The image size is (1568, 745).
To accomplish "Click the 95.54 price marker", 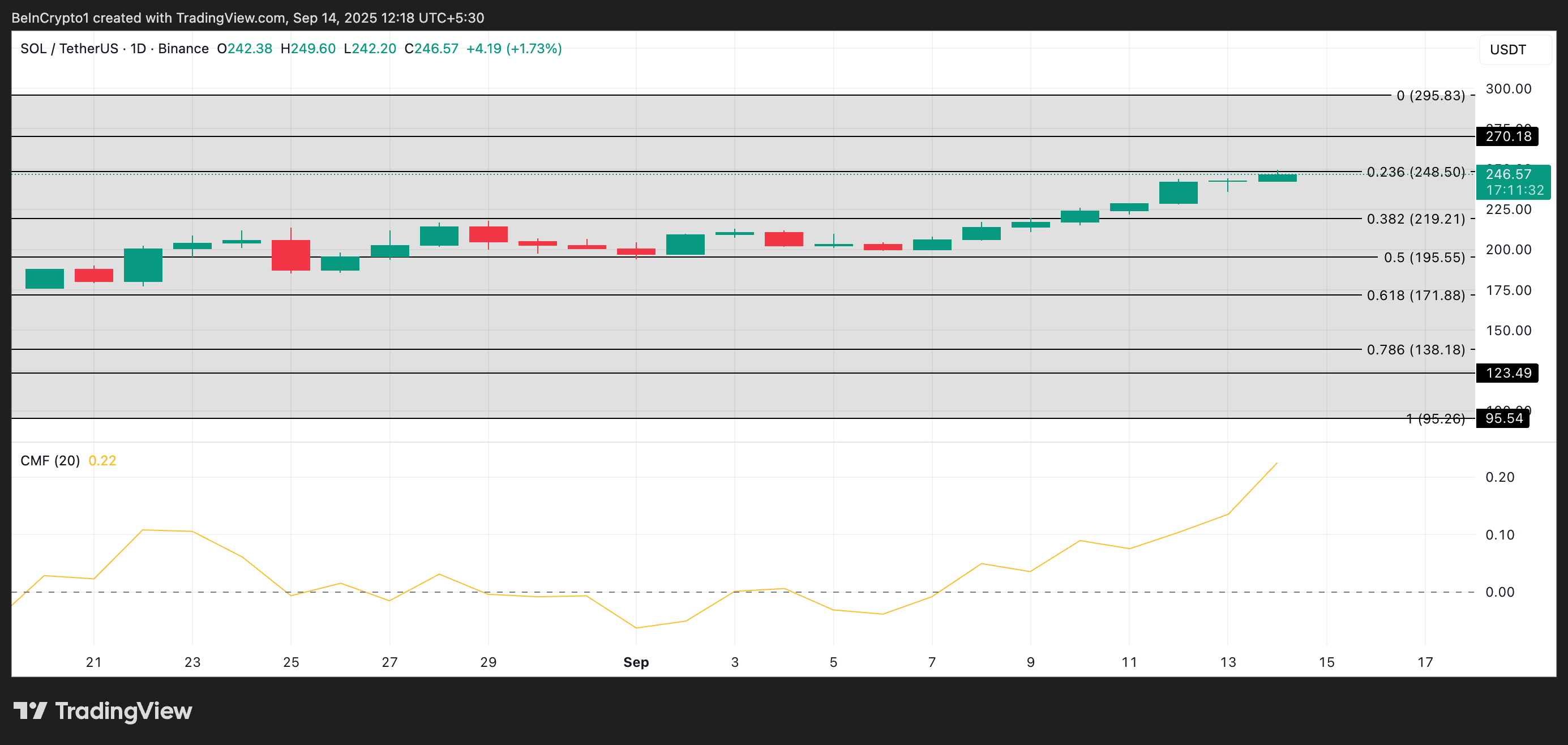I will point(1504,418).
